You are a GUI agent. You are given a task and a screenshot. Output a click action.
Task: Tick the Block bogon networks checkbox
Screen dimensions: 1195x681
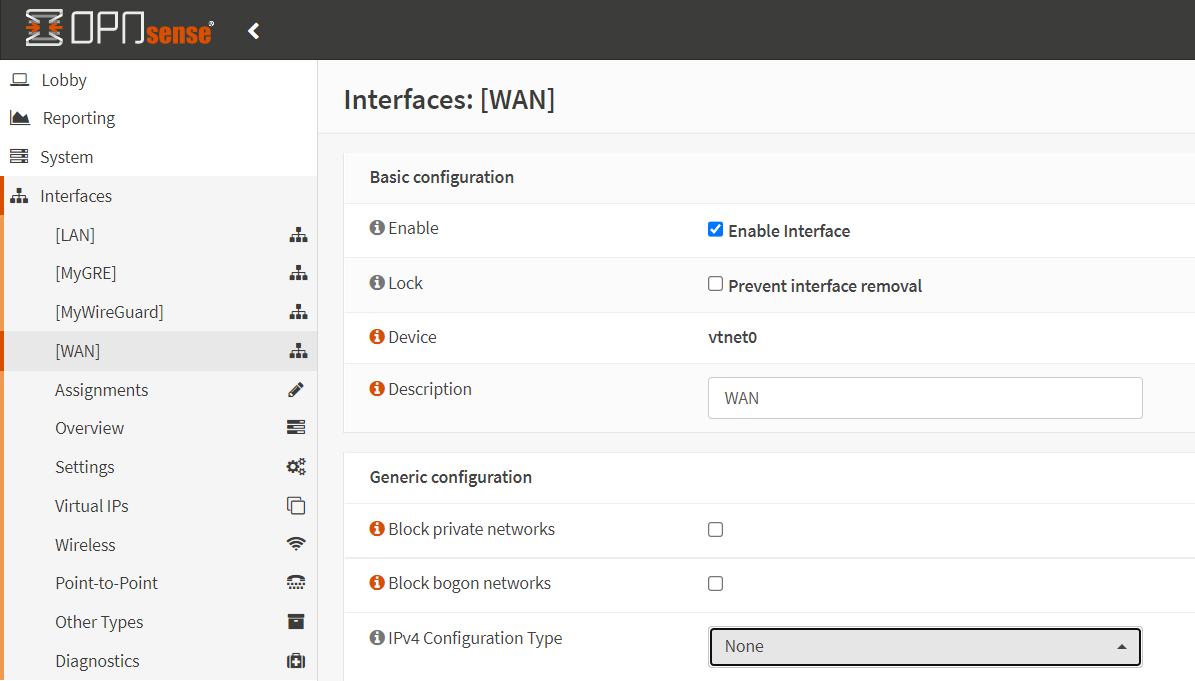coord(715,583)
